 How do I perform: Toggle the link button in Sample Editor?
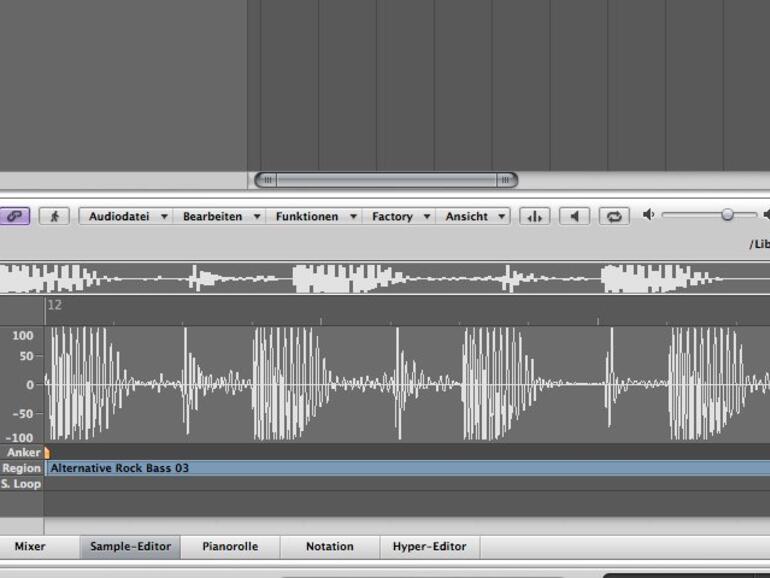pyautogui.click(x=14, y=216)
